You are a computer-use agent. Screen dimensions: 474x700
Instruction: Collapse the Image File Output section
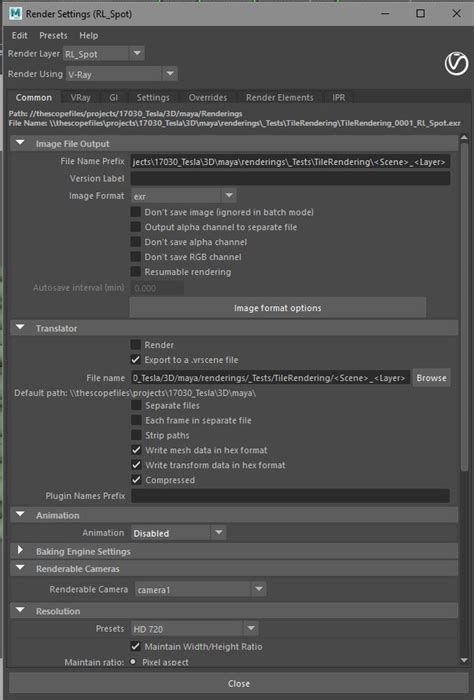(20, 143)
